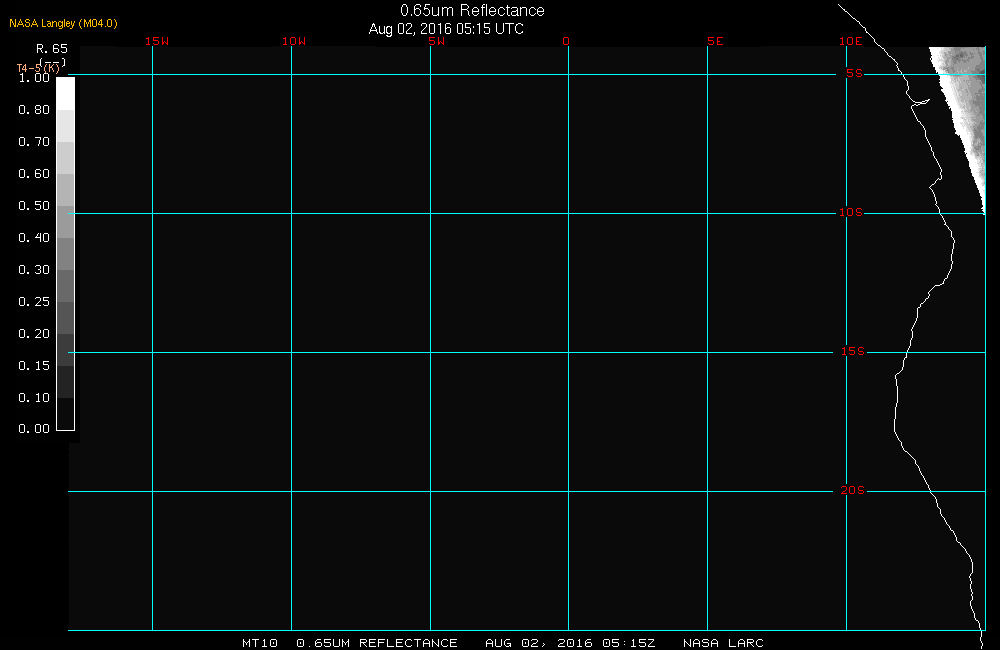Click the white 1.00 colorbar swatch
Viewport: 1000px width, 650px height.
(x=66, y=94)
